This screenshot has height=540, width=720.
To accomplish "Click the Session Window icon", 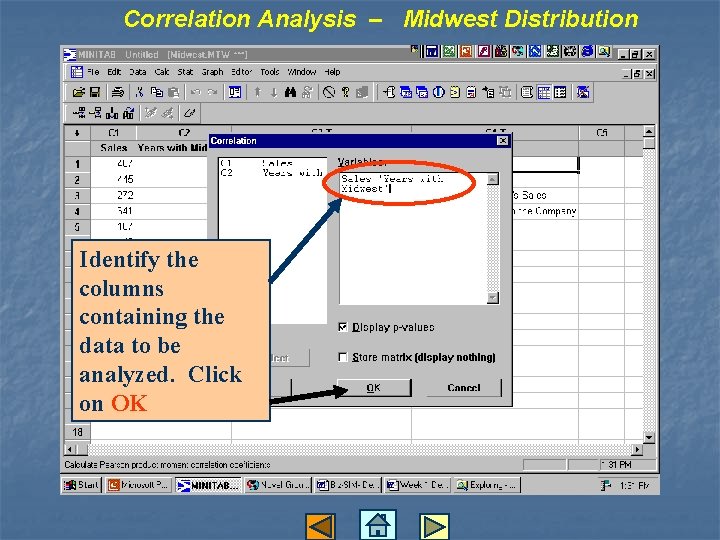I will pyautogui.click(x=527, y=92).
